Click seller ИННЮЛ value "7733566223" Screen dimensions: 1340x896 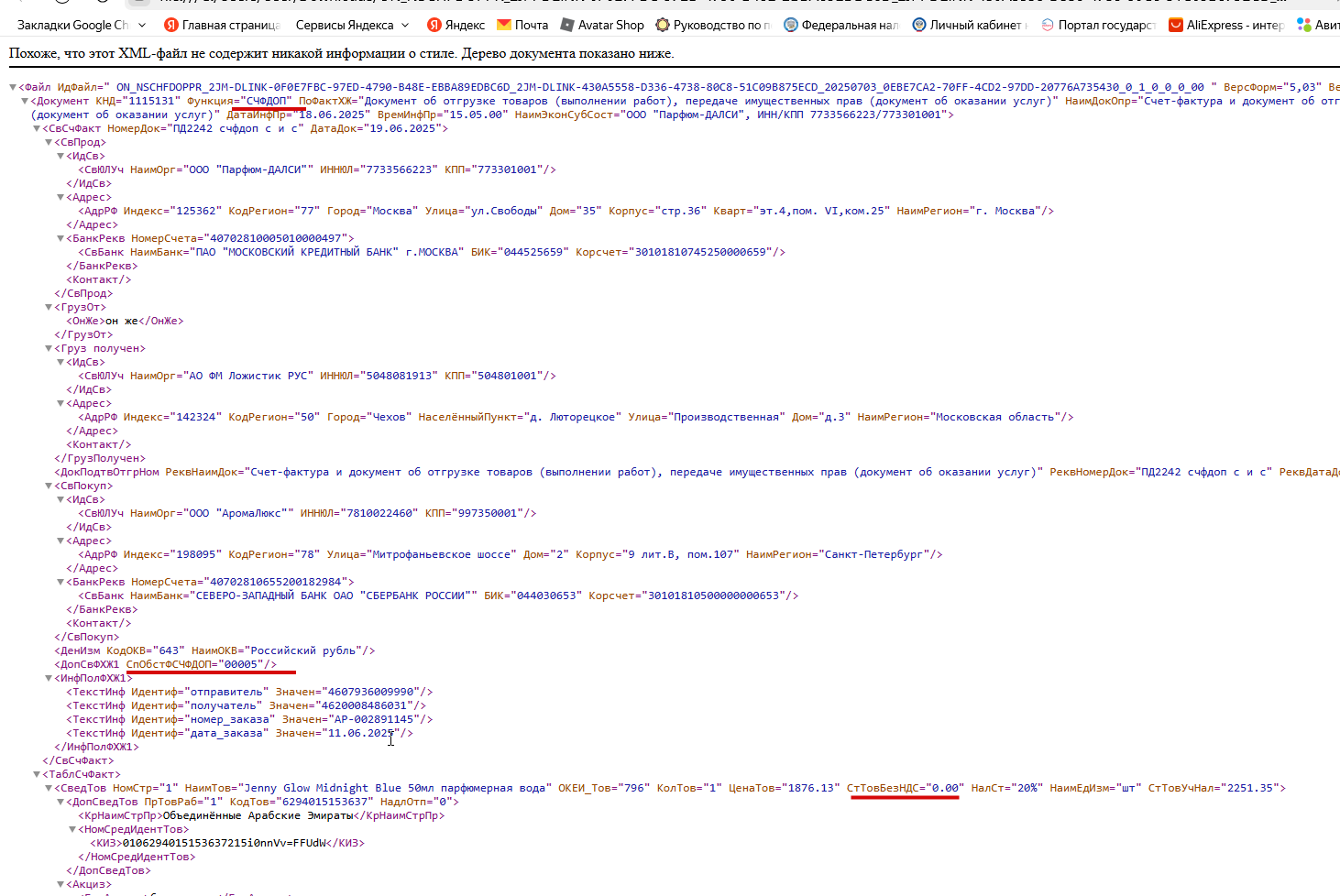tap(399, 170)
